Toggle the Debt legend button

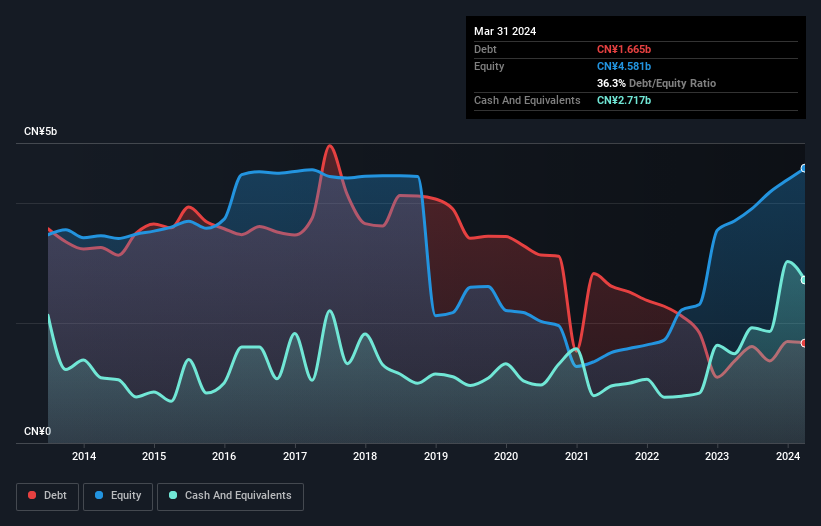coord(48,496)
